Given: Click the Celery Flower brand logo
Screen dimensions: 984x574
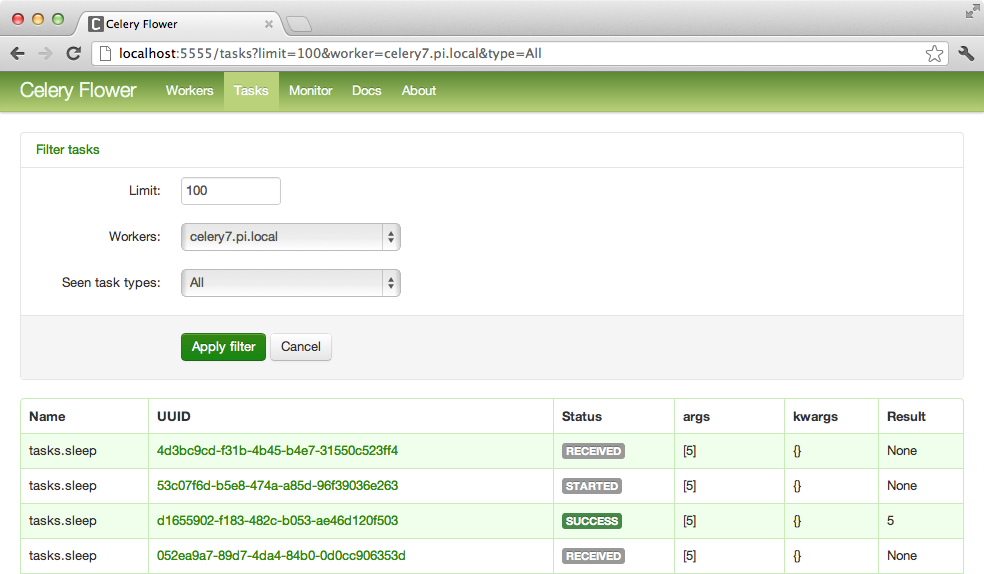Looking at the screenshot, I should [78, 90].
